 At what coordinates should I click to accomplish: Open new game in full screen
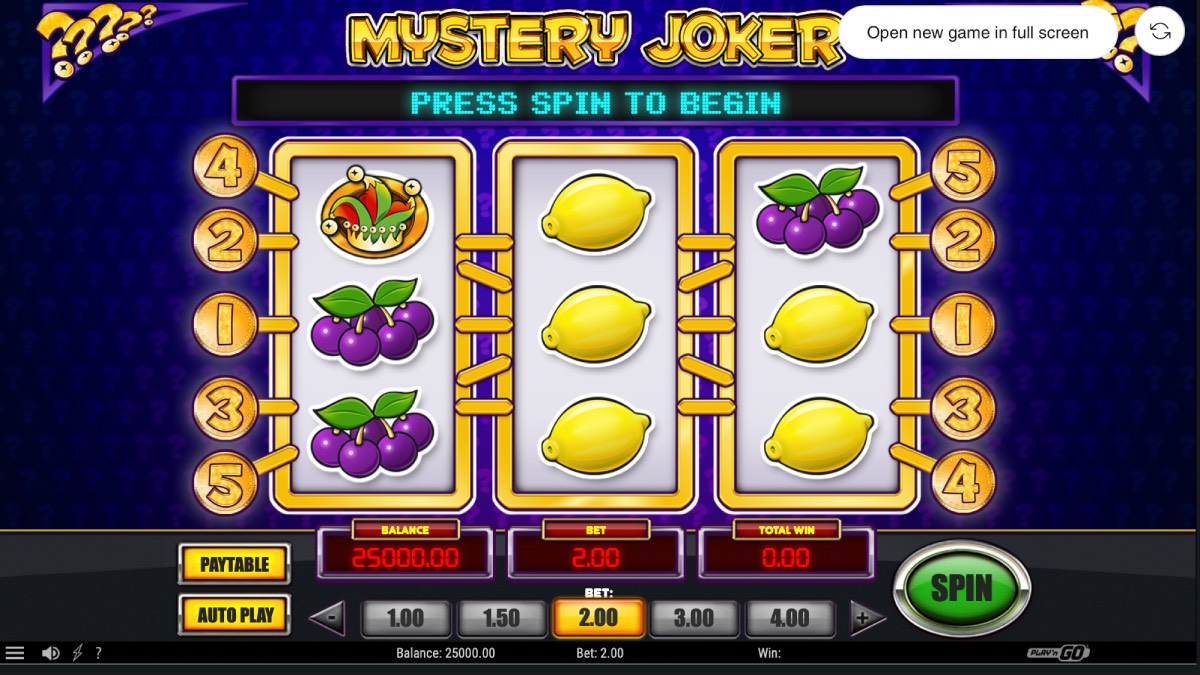(978, 32)
